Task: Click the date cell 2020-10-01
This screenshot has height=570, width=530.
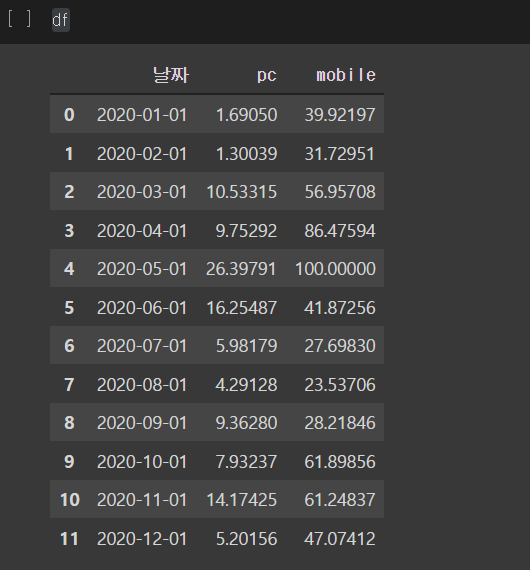Action: pyautogui.click(x=142, y=461)
